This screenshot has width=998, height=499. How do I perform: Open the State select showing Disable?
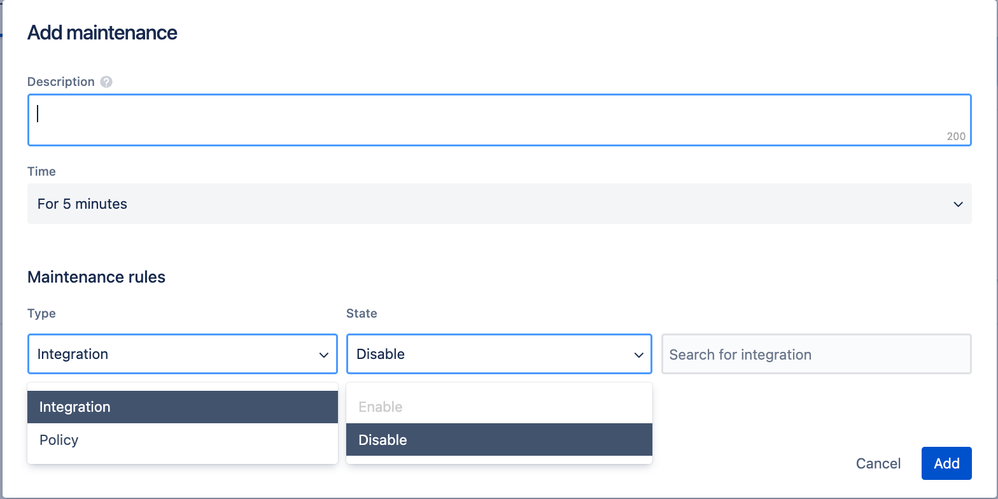click(499, 354)
